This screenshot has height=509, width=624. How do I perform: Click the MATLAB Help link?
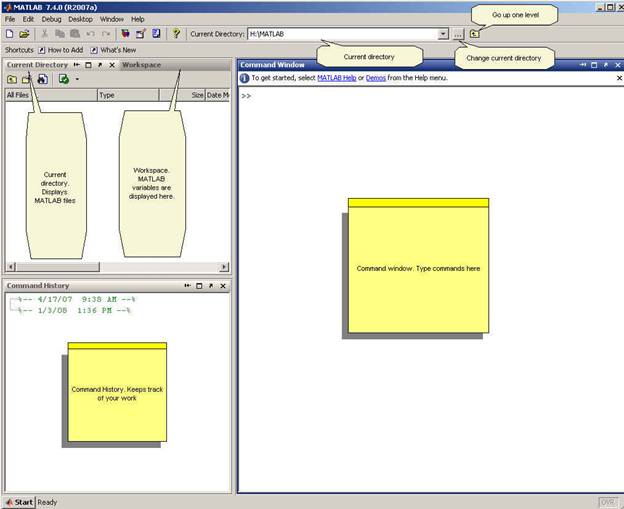pyautogui.click(x=336, y=78)
